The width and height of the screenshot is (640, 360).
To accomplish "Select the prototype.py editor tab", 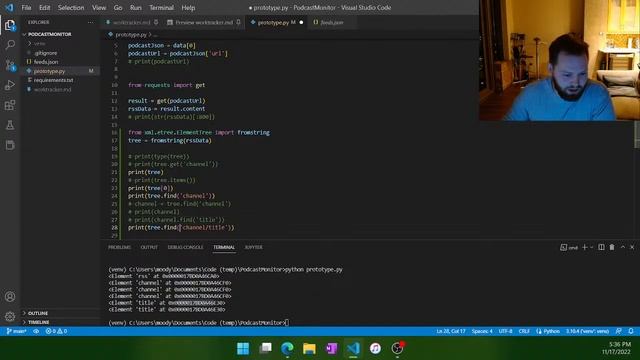I will pyautogui.click(x=276, y=22).
